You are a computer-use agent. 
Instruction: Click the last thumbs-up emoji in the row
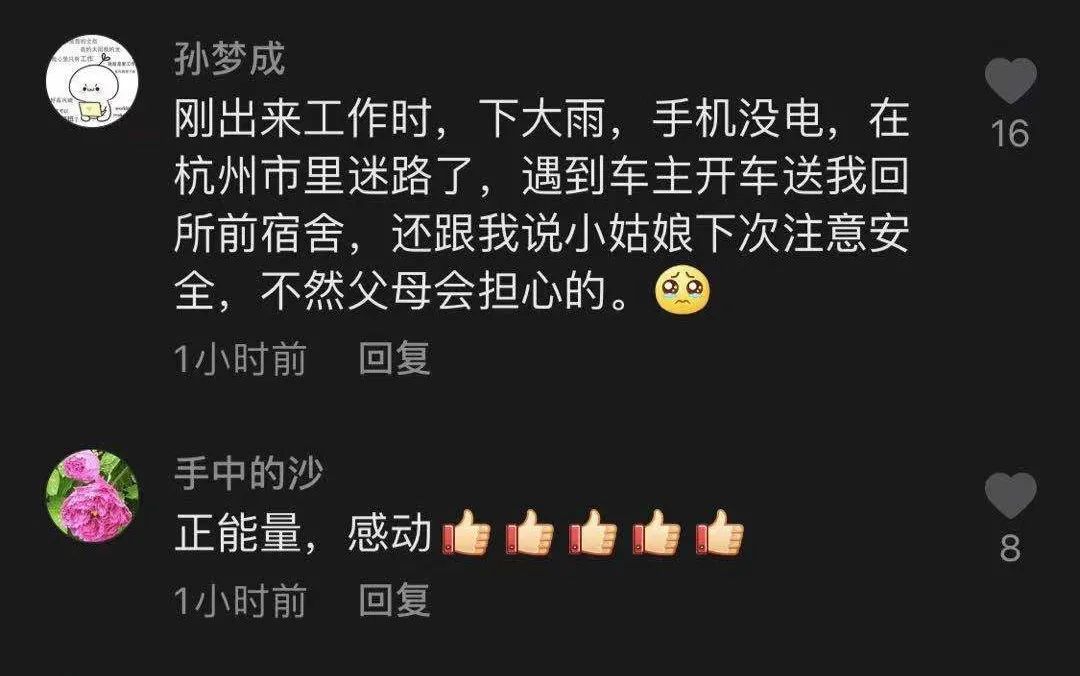pos(720,532)
